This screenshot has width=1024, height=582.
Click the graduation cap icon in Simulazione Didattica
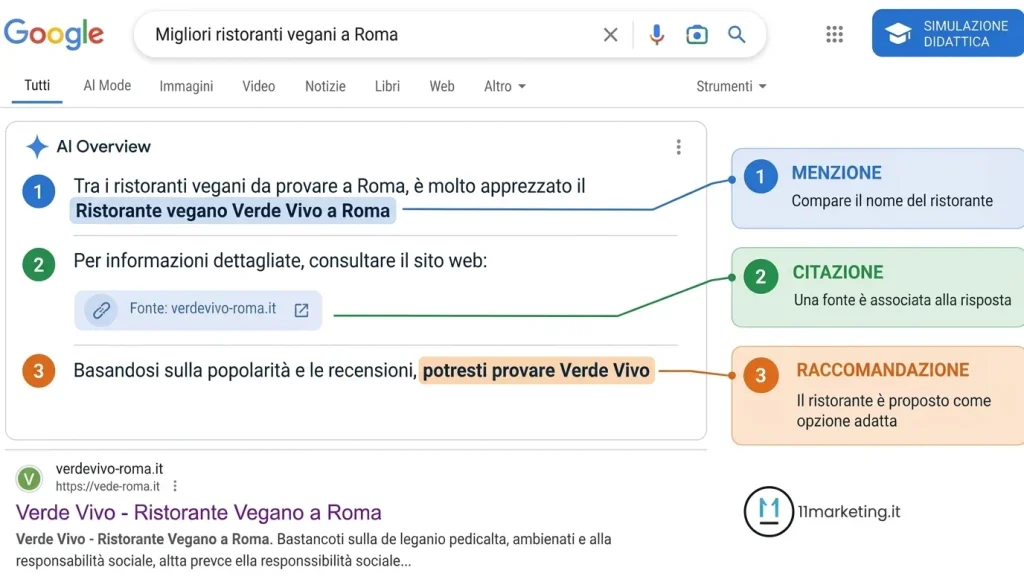tap(898, 33)
